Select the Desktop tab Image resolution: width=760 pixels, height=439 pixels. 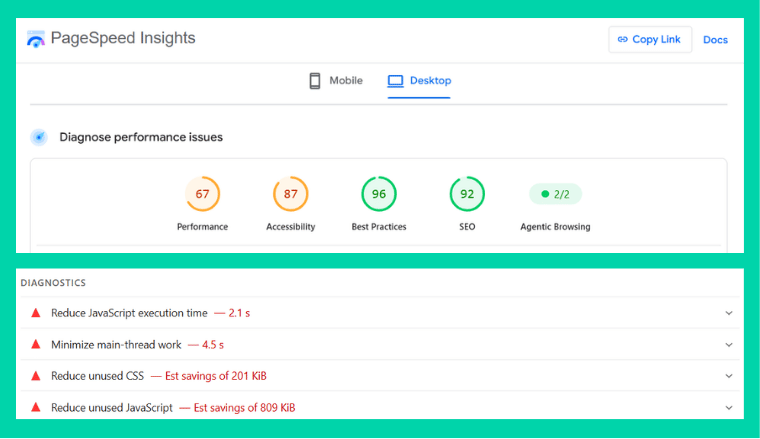pyautogui.click(x=419, y=80)
